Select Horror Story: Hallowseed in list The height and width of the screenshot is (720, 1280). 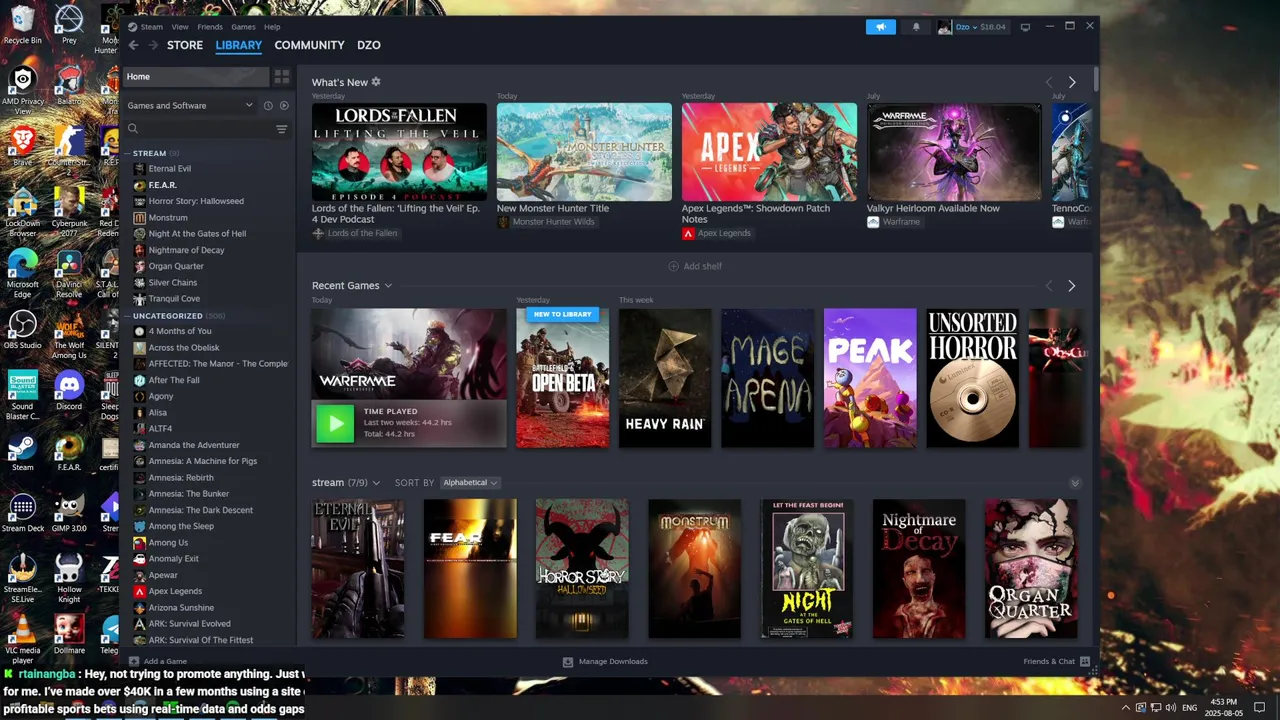tap(196, 201)
